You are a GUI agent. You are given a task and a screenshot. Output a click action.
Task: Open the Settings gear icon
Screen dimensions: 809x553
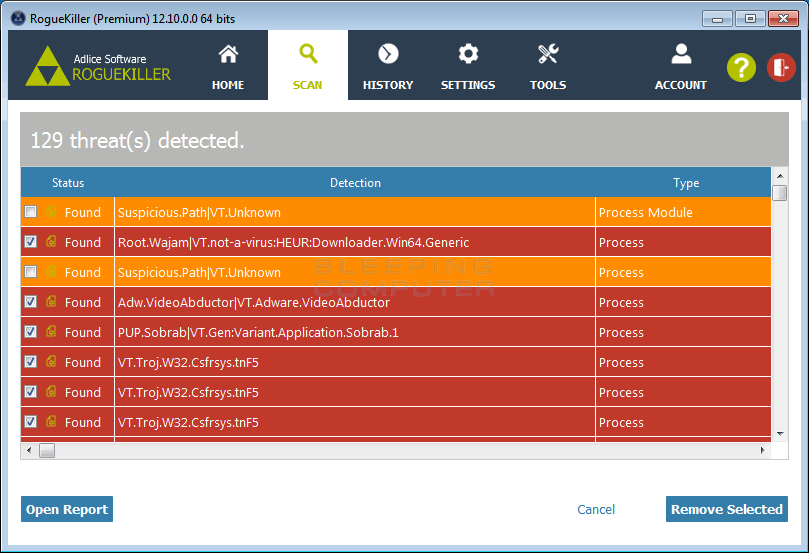point(468,54)
